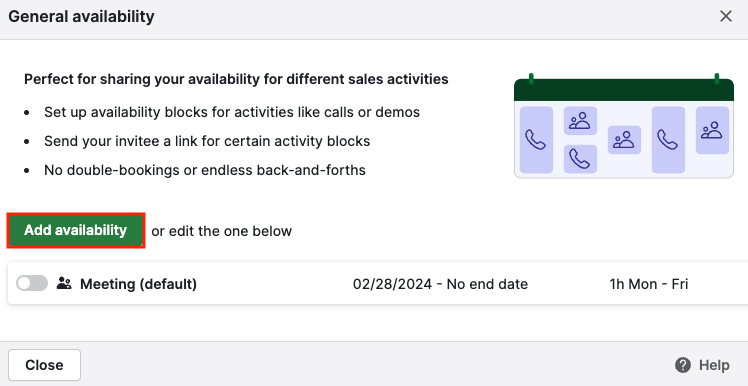Click the Close button in the footer
Viewport: 748px width, 386px height.
click(44, 365)
